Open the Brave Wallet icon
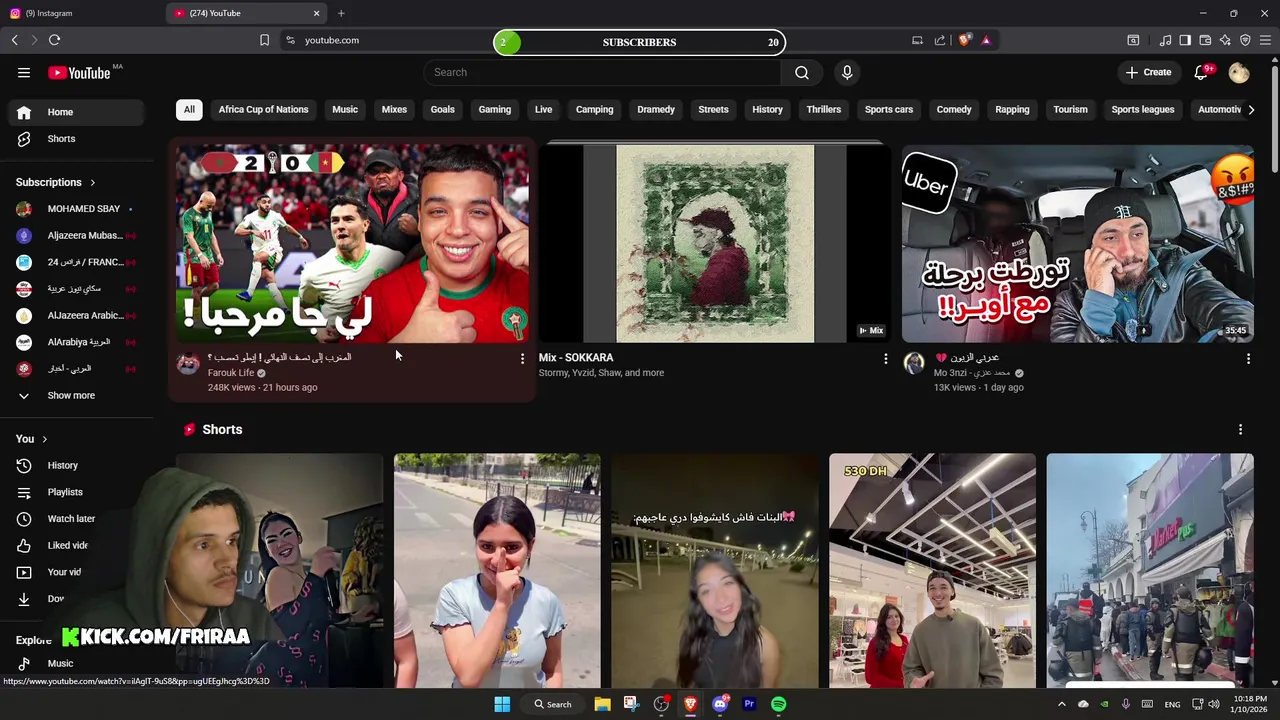 pyautogui.click(x=1205, y=40)
